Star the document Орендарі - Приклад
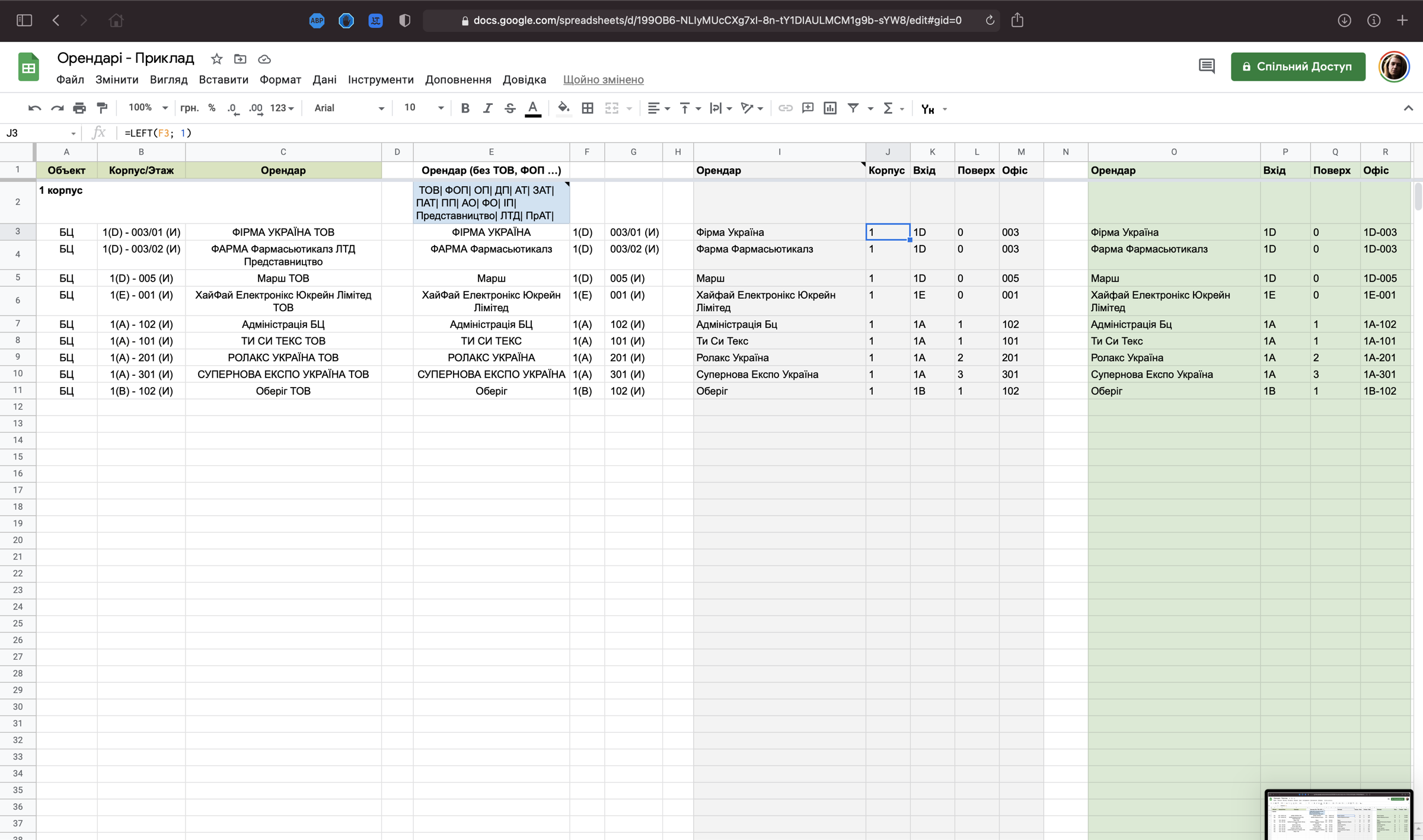 pyautogui.click(x=216, y=59)
